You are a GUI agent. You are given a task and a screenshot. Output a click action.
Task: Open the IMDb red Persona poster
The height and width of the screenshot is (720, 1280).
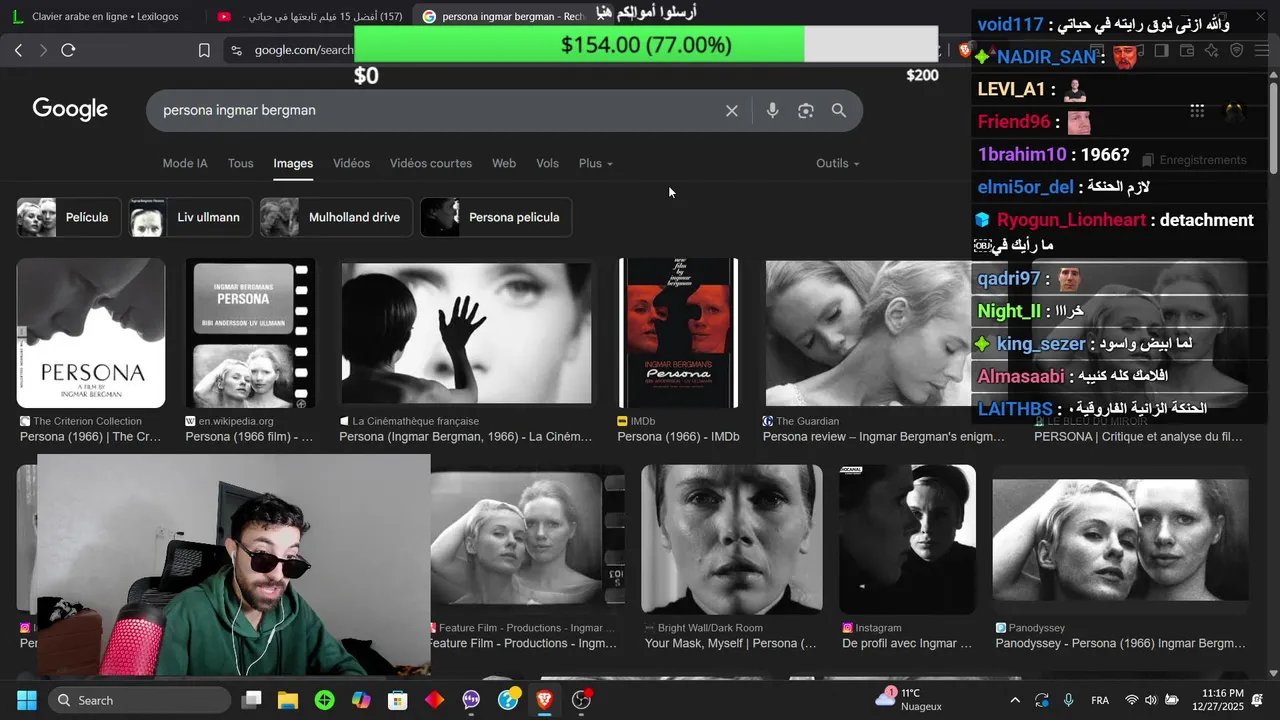[679, 333]
